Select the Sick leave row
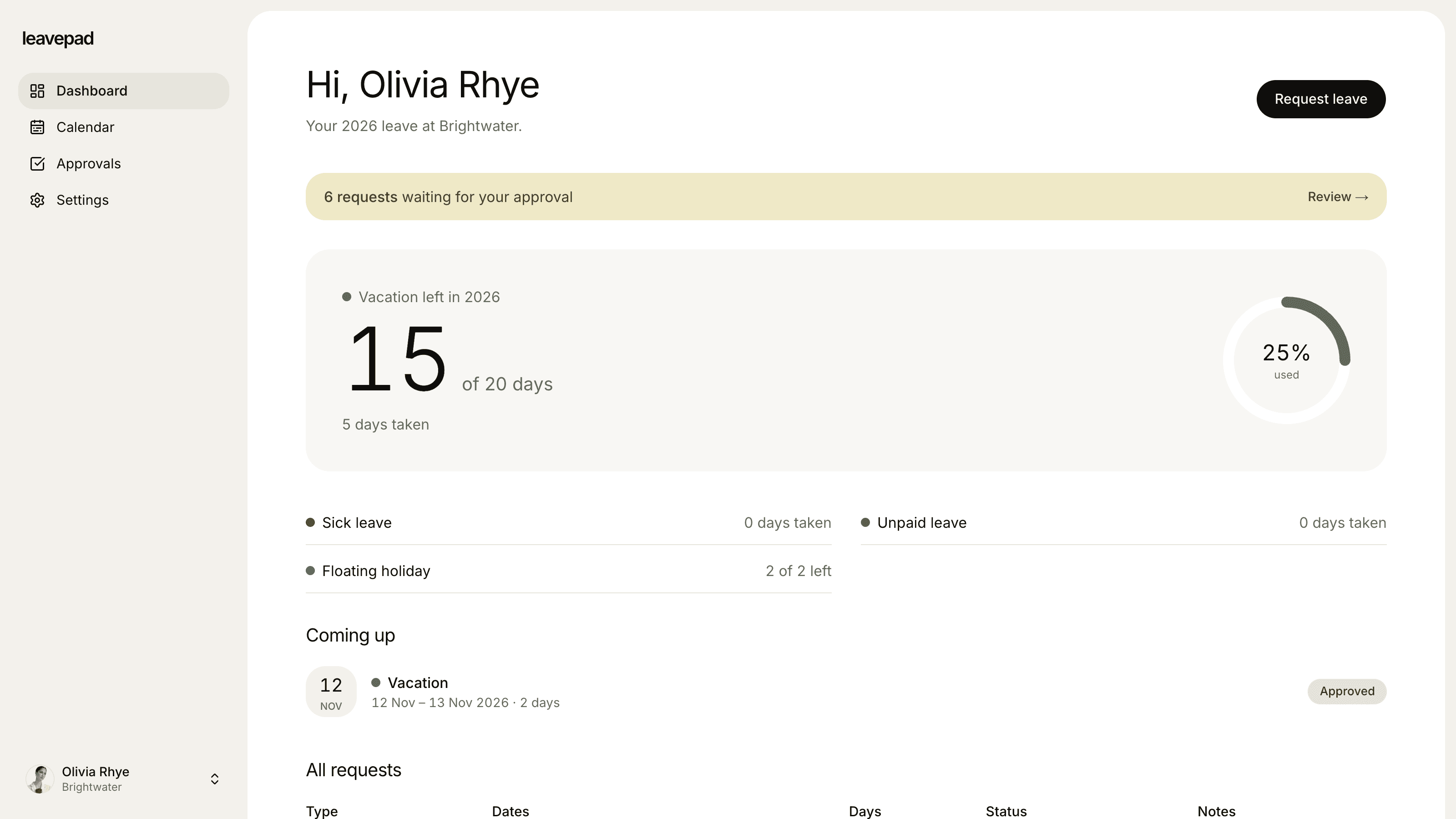Screen dimensions: 1456x819 569,523
